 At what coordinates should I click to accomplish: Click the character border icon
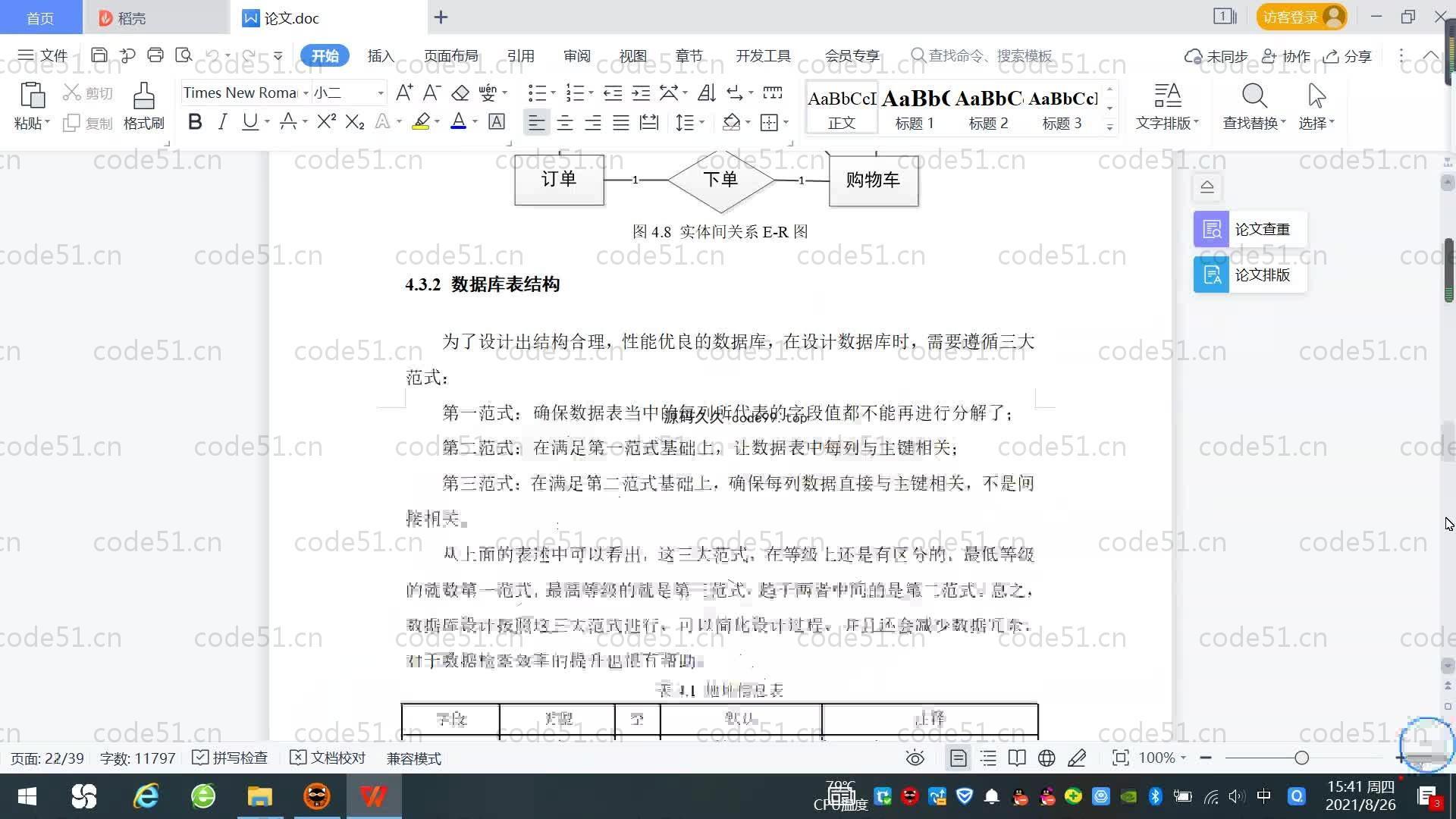497,122
